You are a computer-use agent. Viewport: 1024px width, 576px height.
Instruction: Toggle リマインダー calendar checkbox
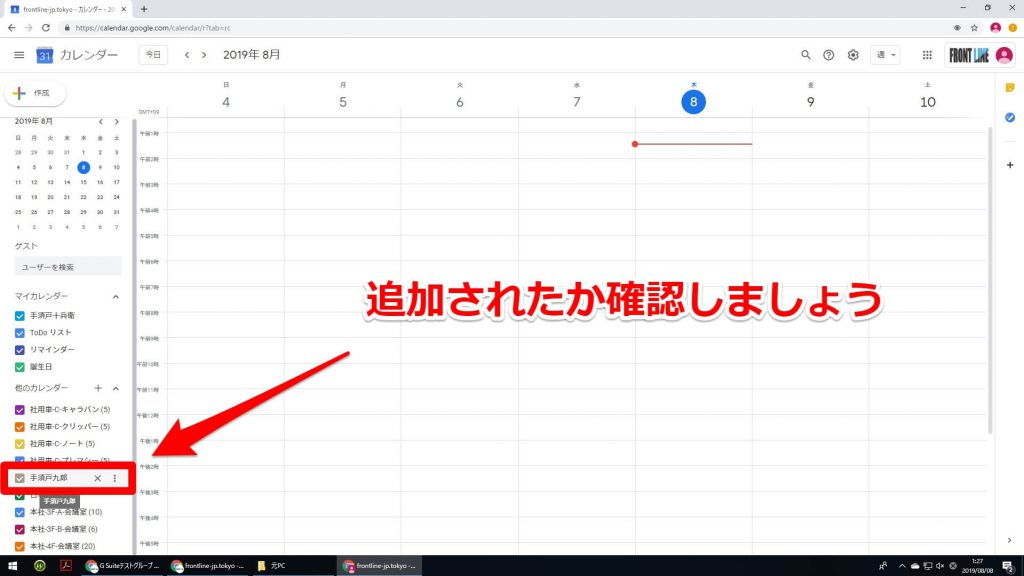(x=20, y=350)
